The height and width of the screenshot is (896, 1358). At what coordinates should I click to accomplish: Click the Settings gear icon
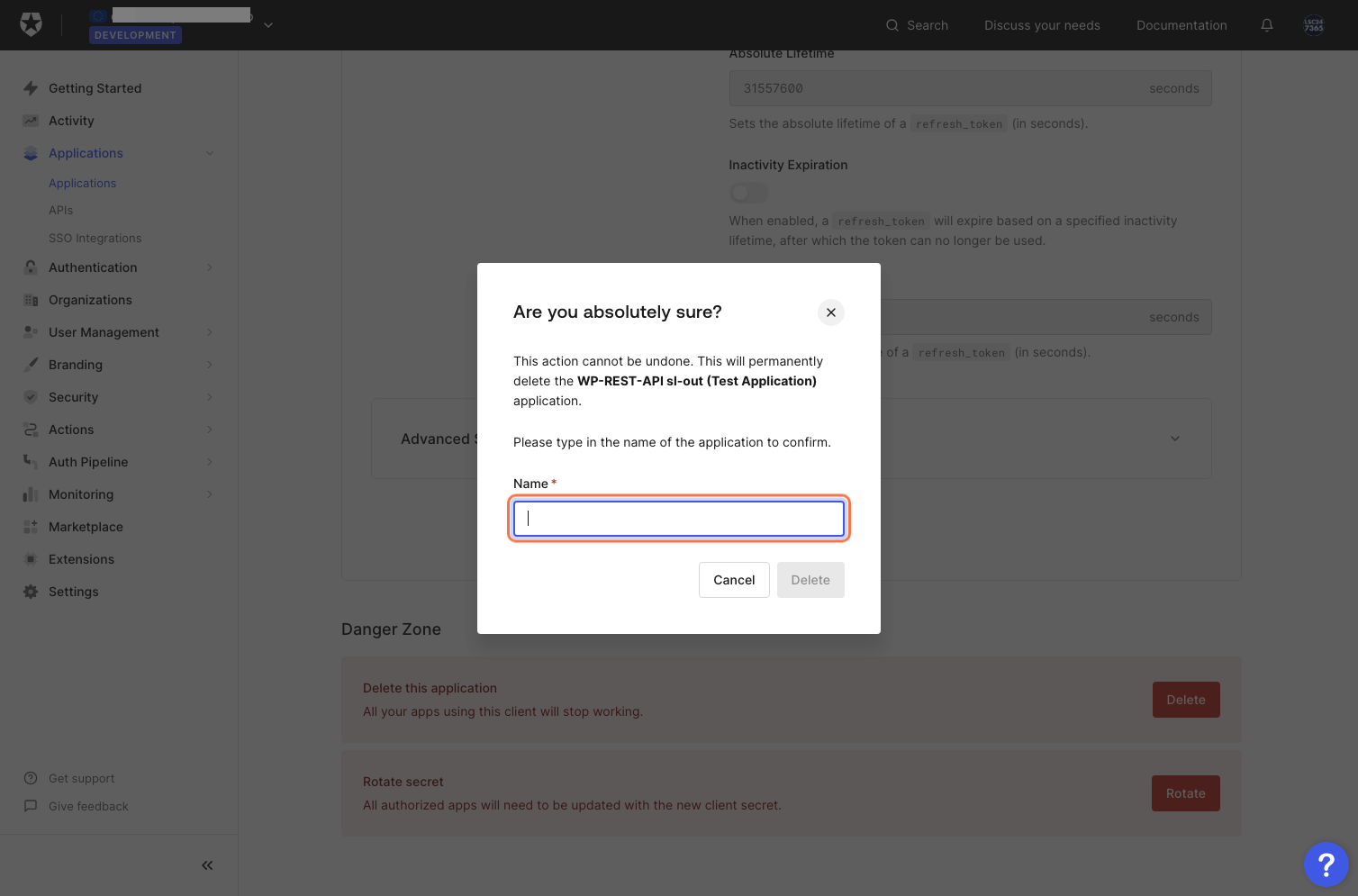pos(31,592)
